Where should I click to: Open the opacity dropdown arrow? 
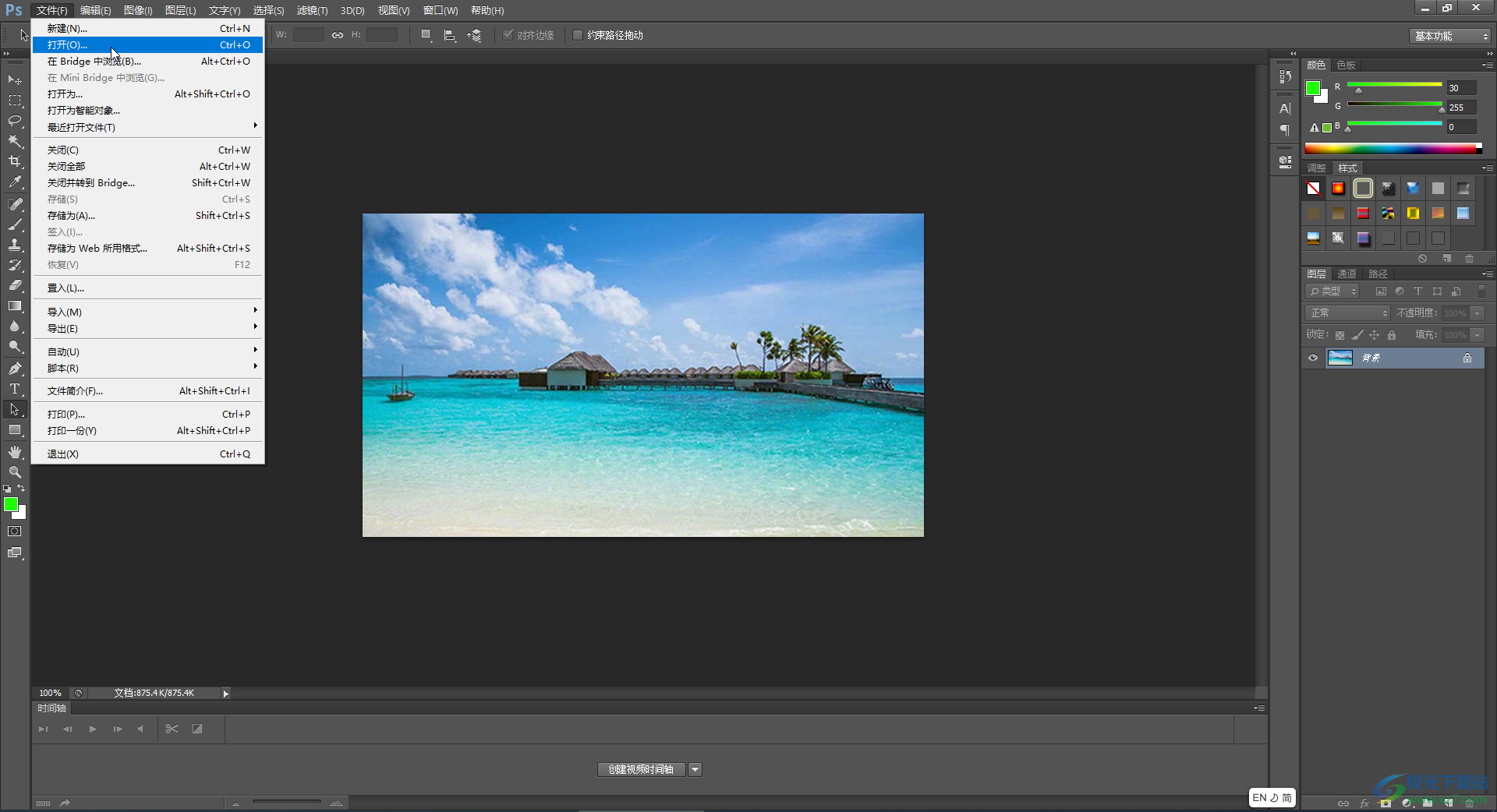[x=1477, y=312]
